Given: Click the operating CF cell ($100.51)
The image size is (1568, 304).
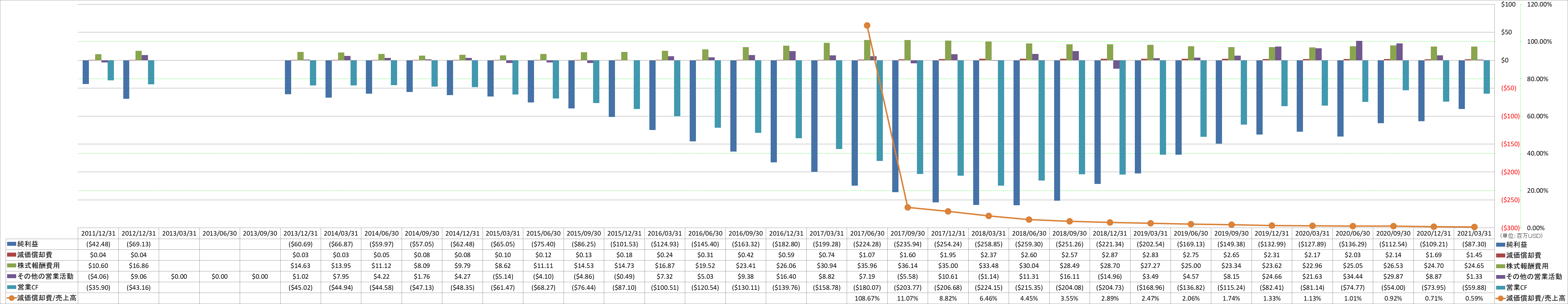Looking at the screenshot, I should tap(665, 287).
